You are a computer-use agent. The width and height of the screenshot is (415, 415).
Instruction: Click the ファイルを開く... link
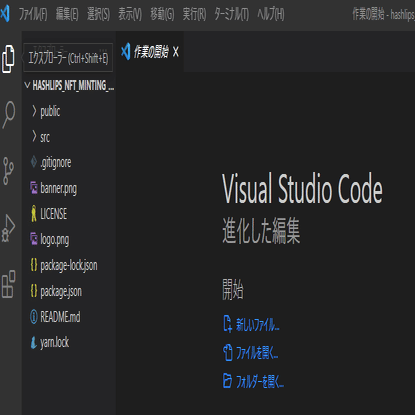click(x=257, y=353)
